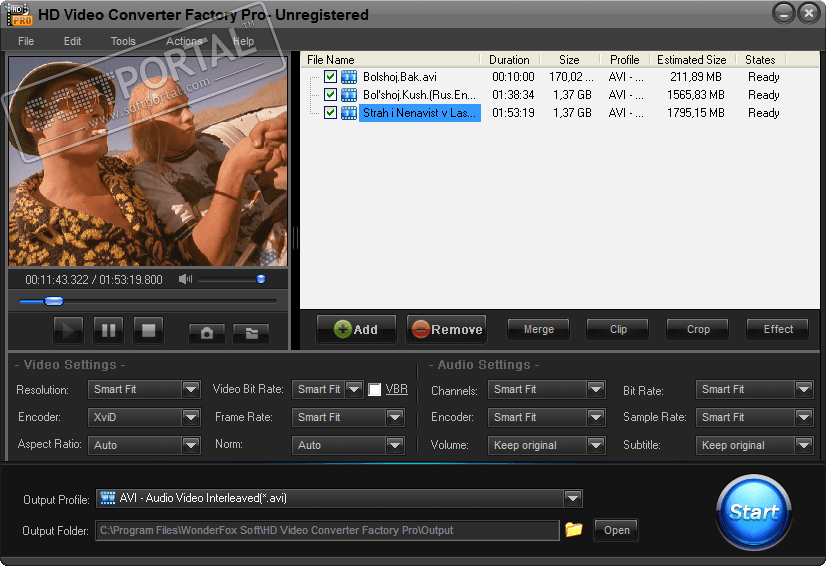The height and width of the screenshot is (566, 826).
Task: Open the Help menu
Action: coord(243,41)
